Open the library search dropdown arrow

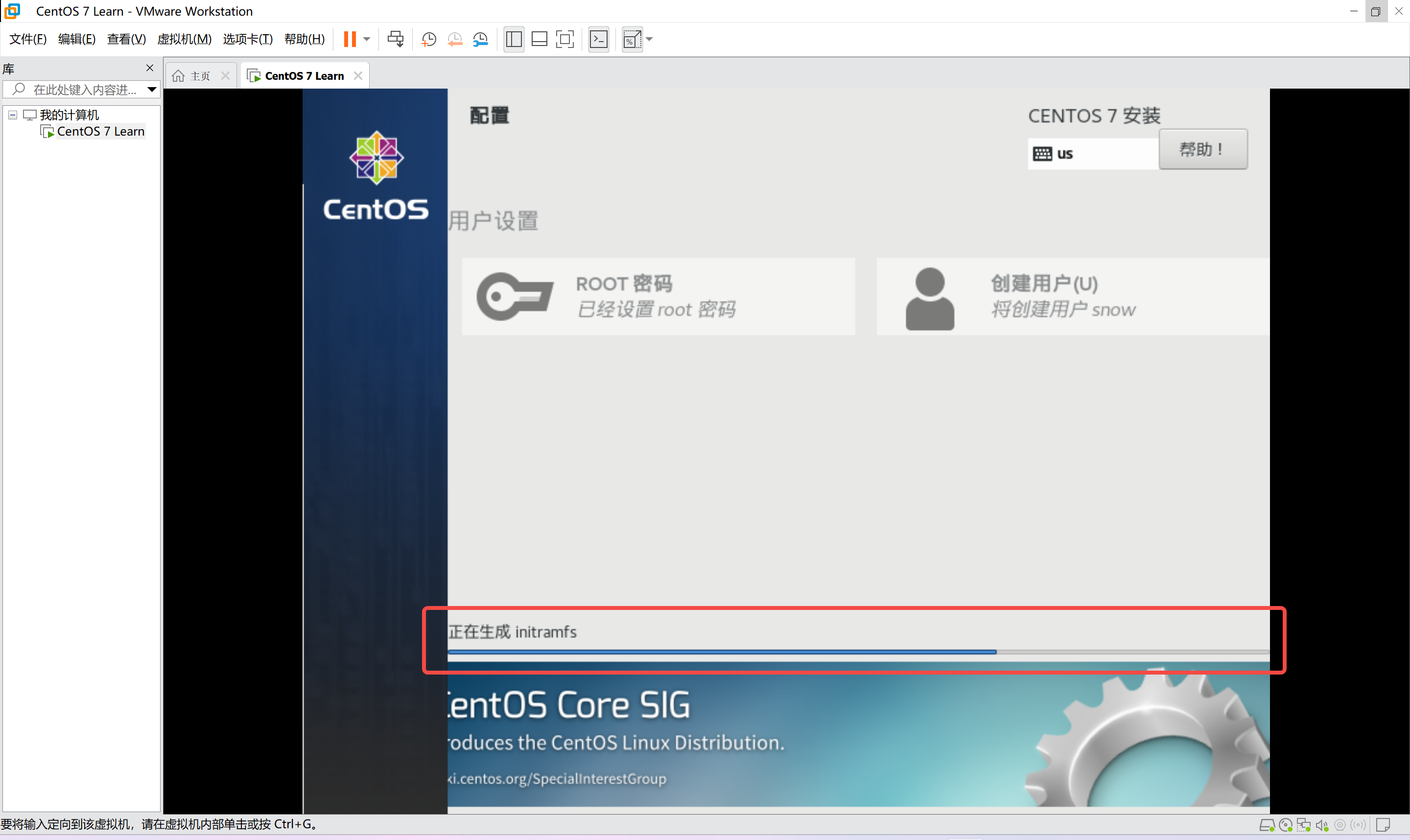pyautogui.click(x=152, y=90)
